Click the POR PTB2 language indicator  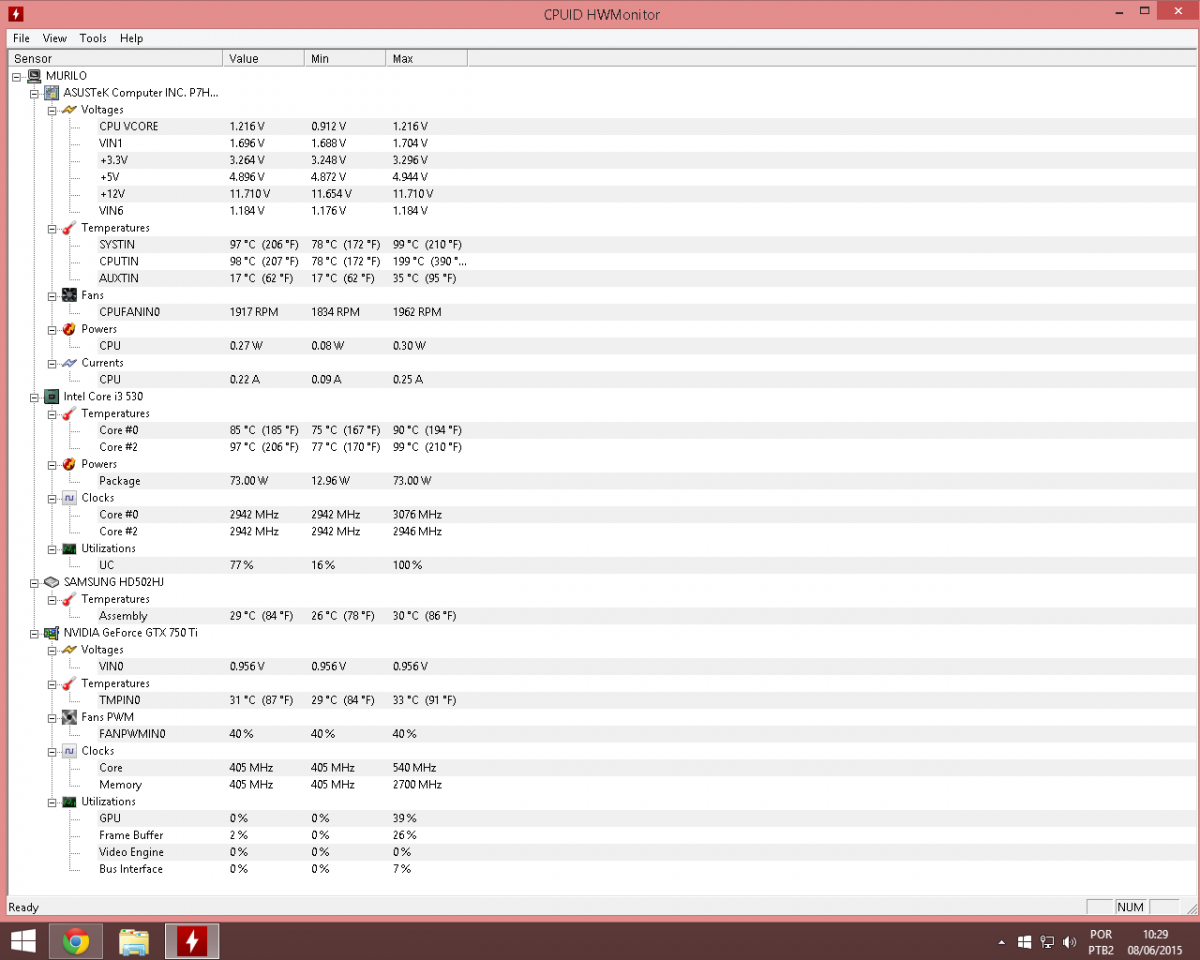click(1101, 942)
